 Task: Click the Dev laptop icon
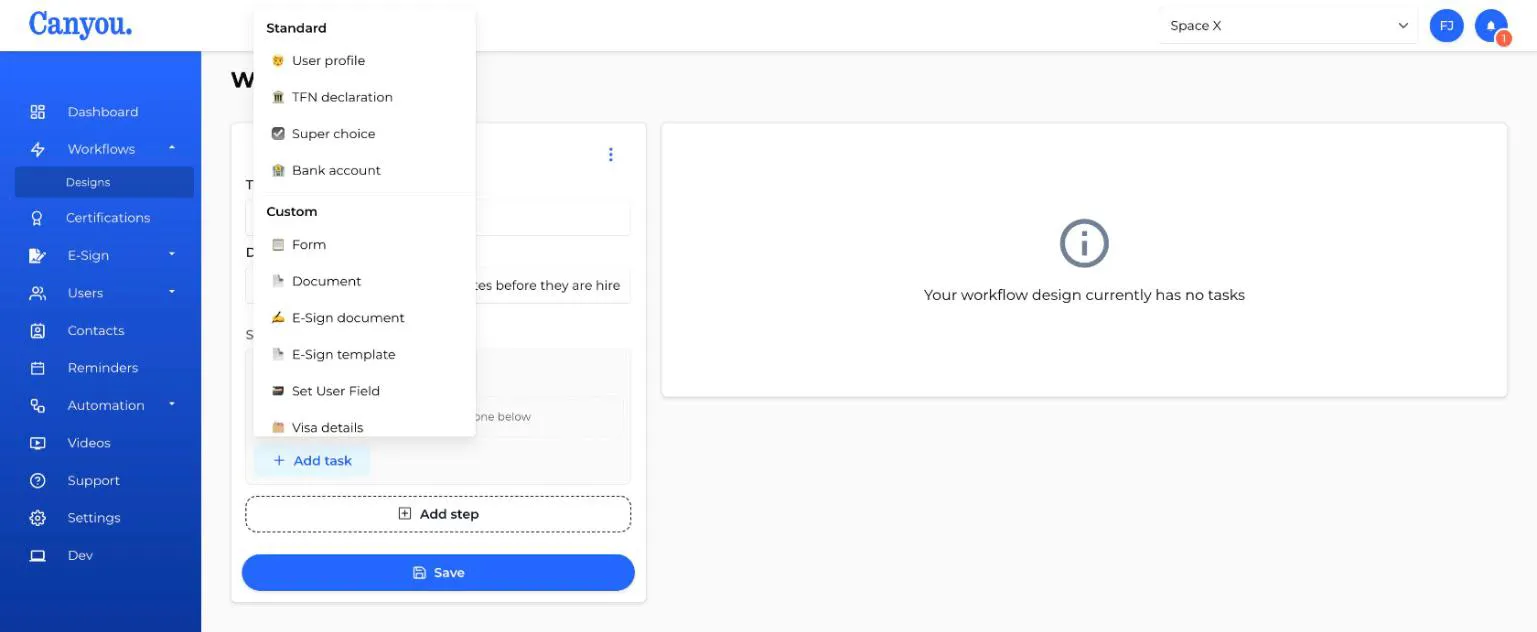tap(38, 556)
